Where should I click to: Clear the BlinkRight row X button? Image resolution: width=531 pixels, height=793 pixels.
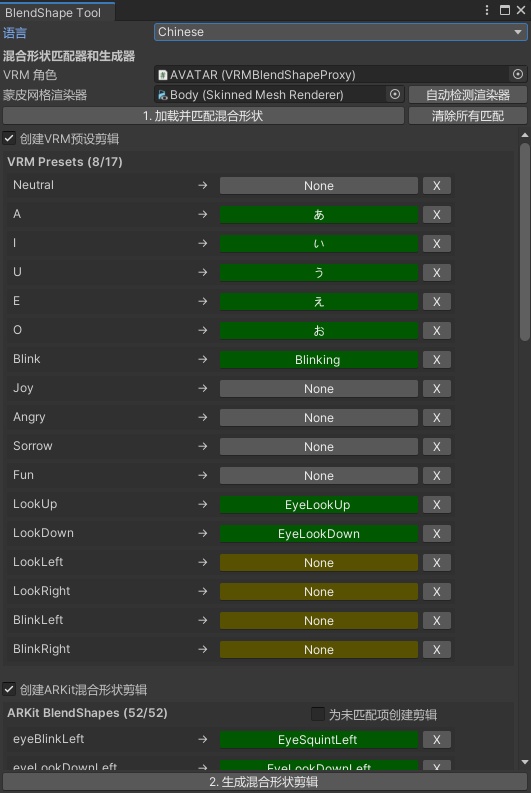436,649
